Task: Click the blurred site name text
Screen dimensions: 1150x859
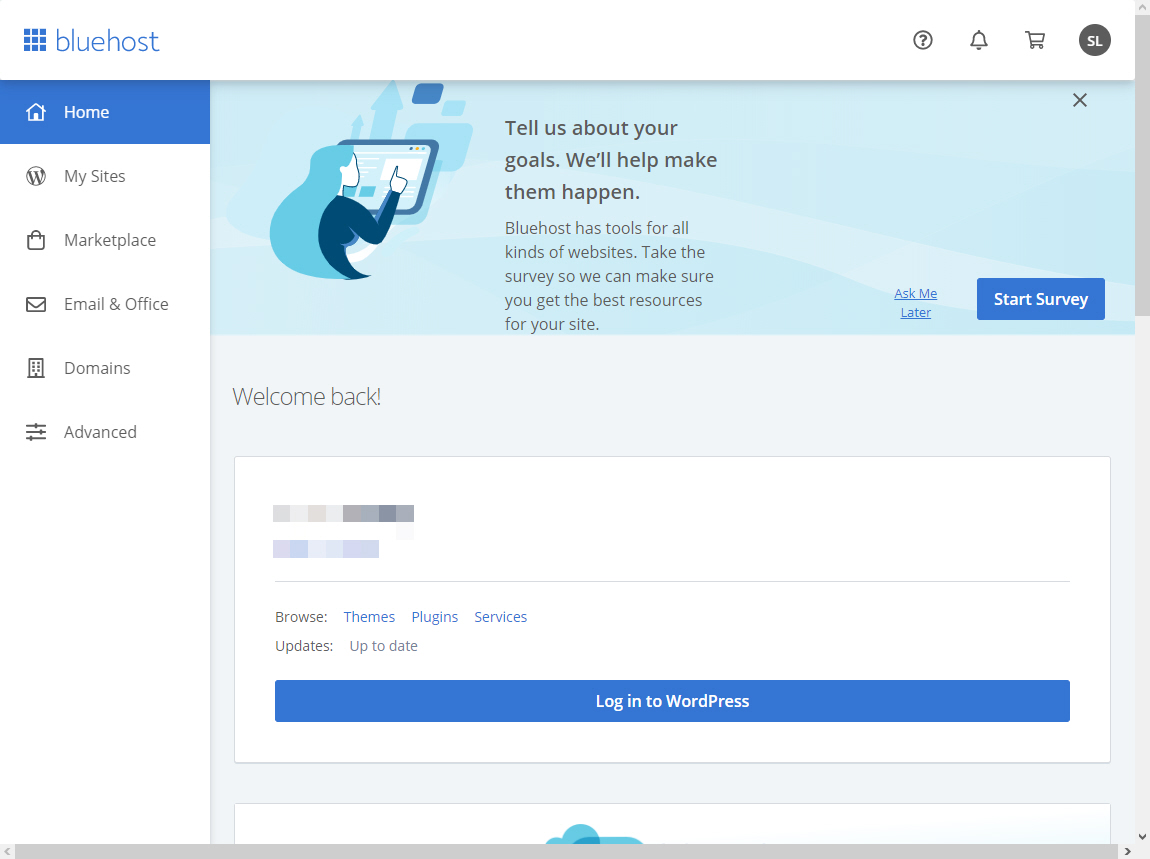Action: point(343,513)
